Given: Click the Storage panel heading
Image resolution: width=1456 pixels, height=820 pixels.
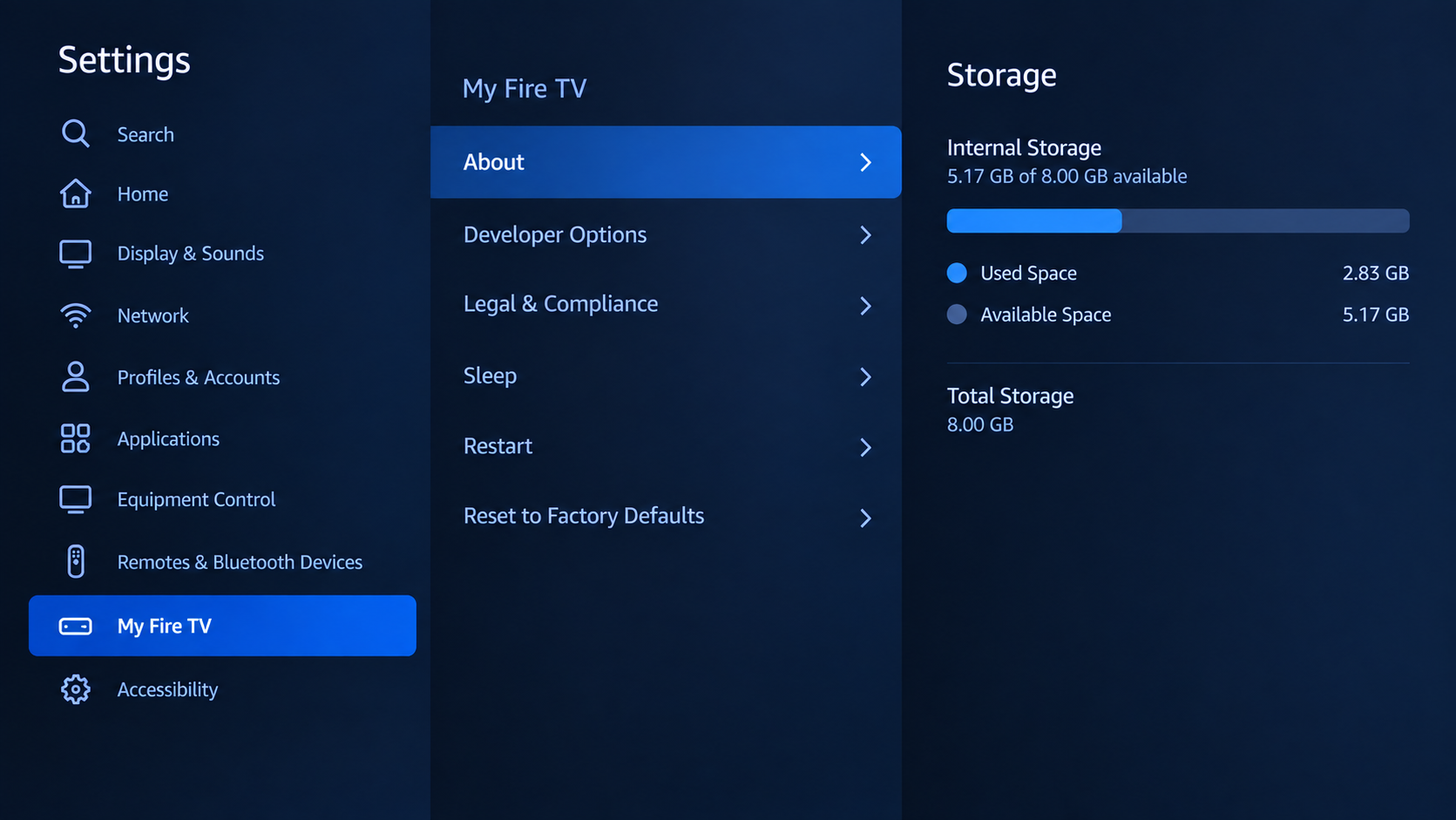Looking at the screenshot, I should (x=1002, y=75).
